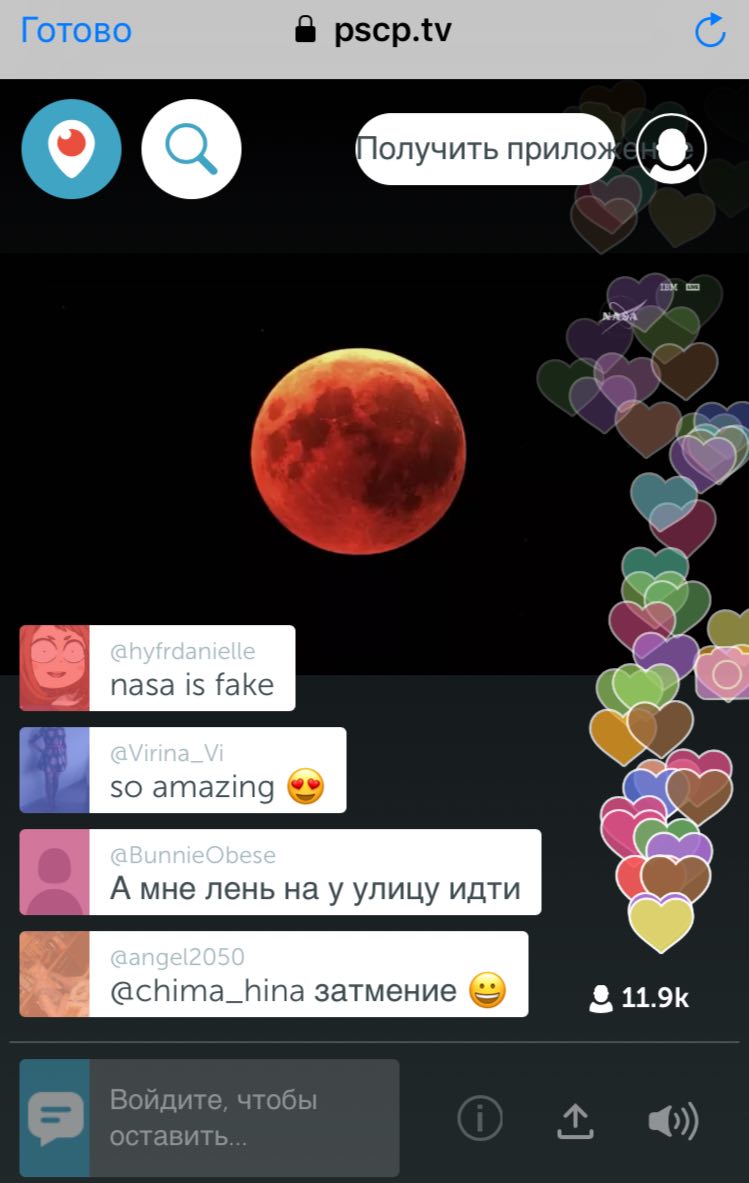Tap the Готово button
The image size is (749, 1183).
76,31
